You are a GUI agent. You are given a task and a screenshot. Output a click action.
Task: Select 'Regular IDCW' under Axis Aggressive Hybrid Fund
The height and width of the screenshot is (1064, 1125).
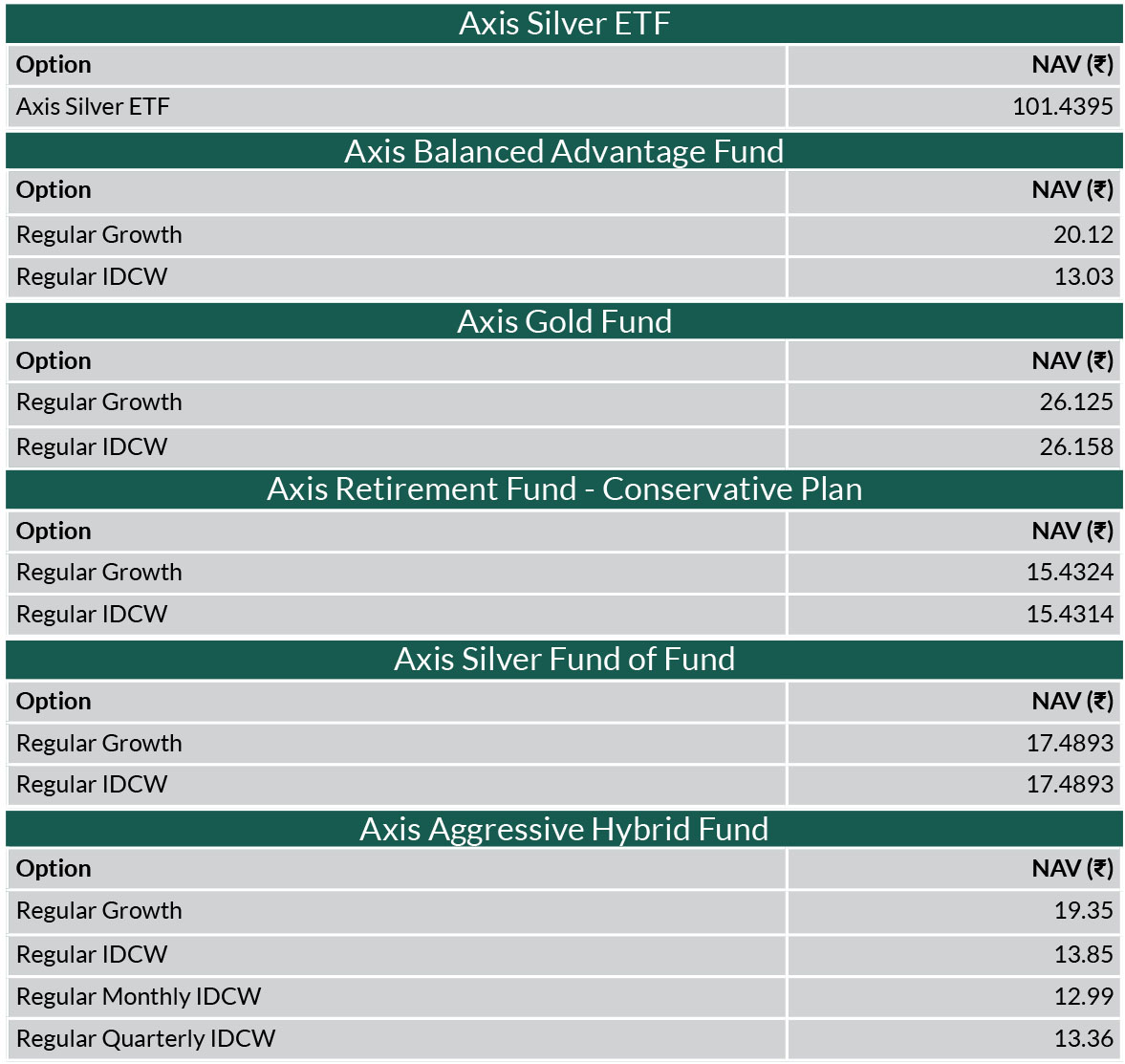[x=92, y=955]
